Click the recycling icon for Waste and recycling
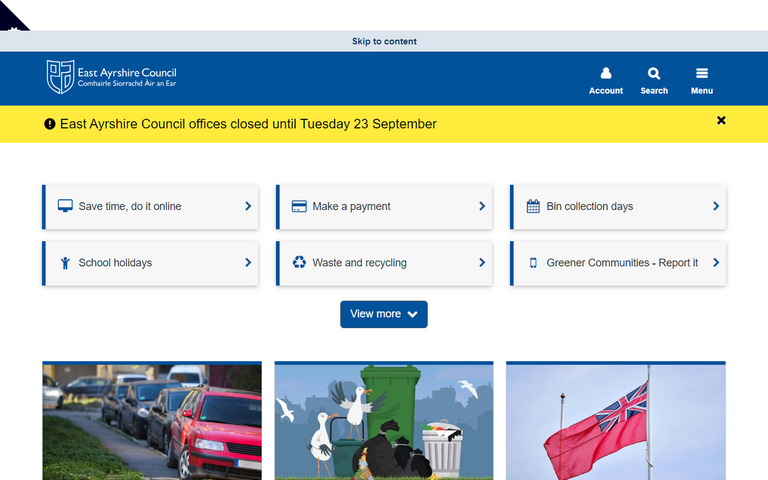Viewport: 768px width, 480px height. click(299, 263)
